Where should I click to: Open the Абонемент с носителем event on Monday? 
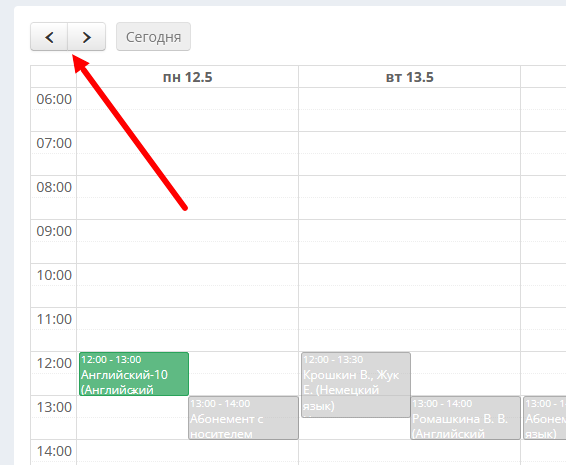[x=243, y=418]
